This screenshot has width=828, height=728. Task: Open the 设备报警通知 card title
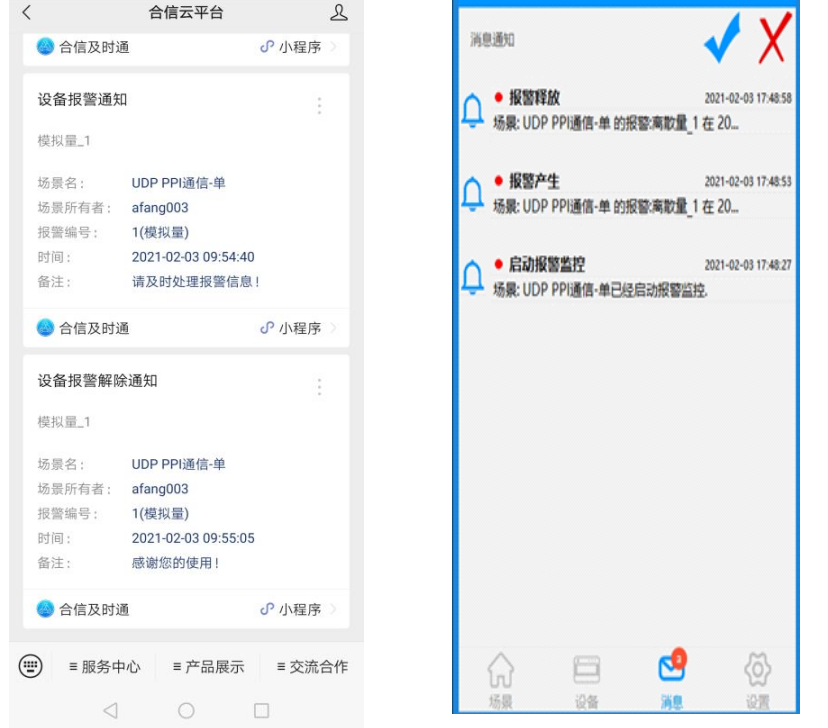82,99
